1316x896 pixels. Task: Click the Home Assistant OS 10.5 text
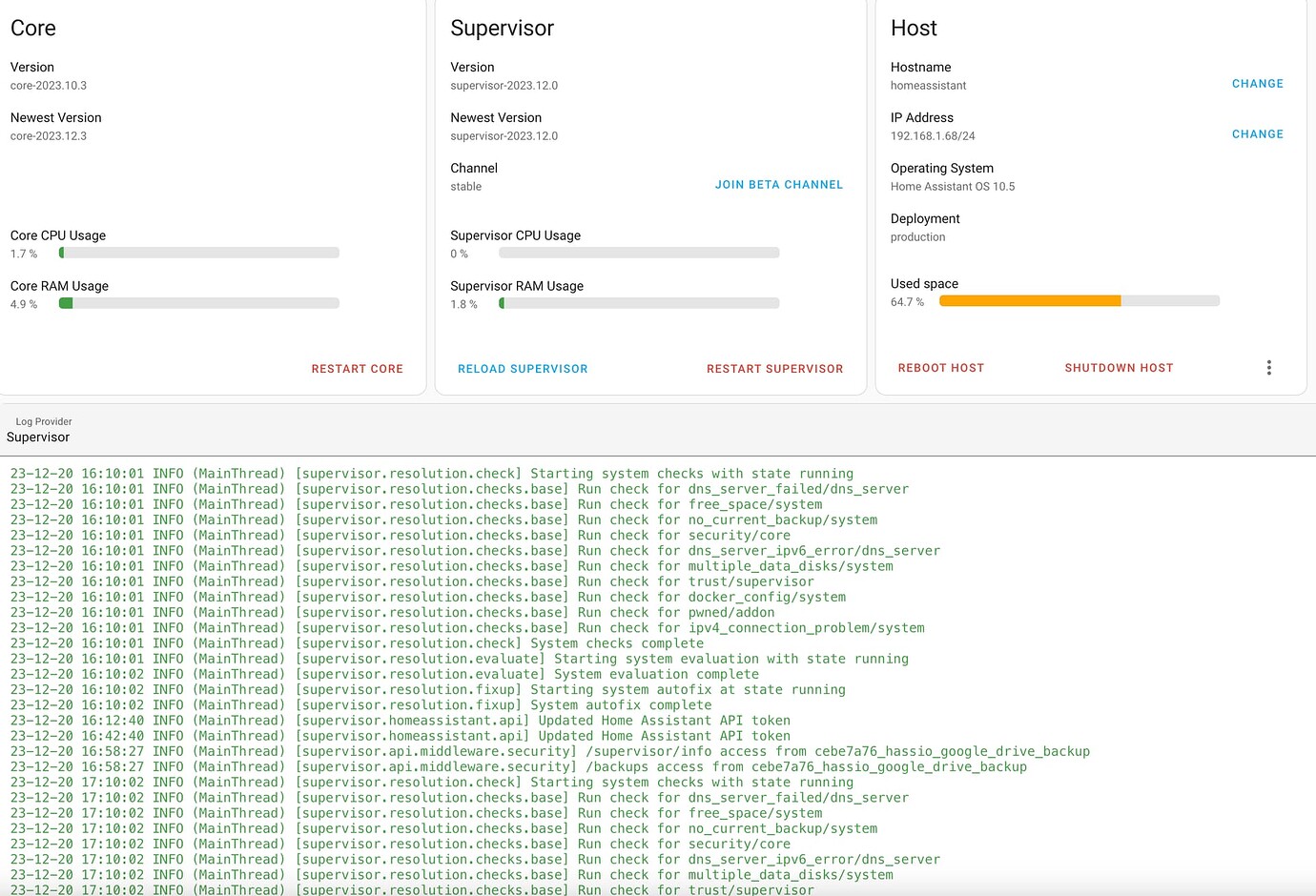pos(953,186)
